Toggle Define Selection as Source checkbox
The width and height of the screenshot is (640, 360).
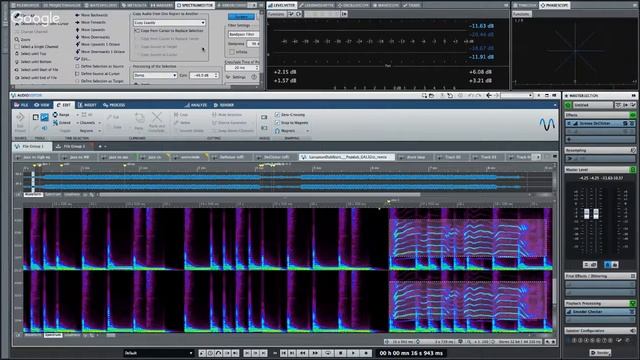point(77,66)
